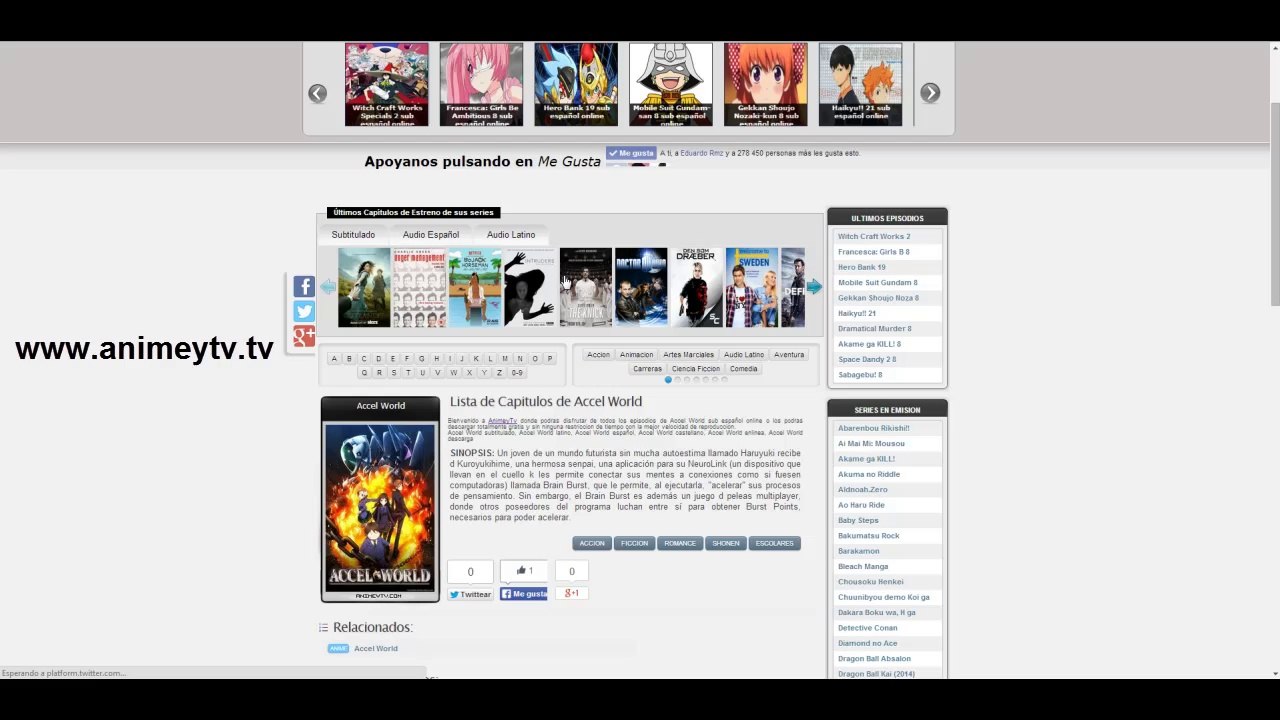Open Detective Conan series link
1280x720 pixels.
[x=868, y=628]
